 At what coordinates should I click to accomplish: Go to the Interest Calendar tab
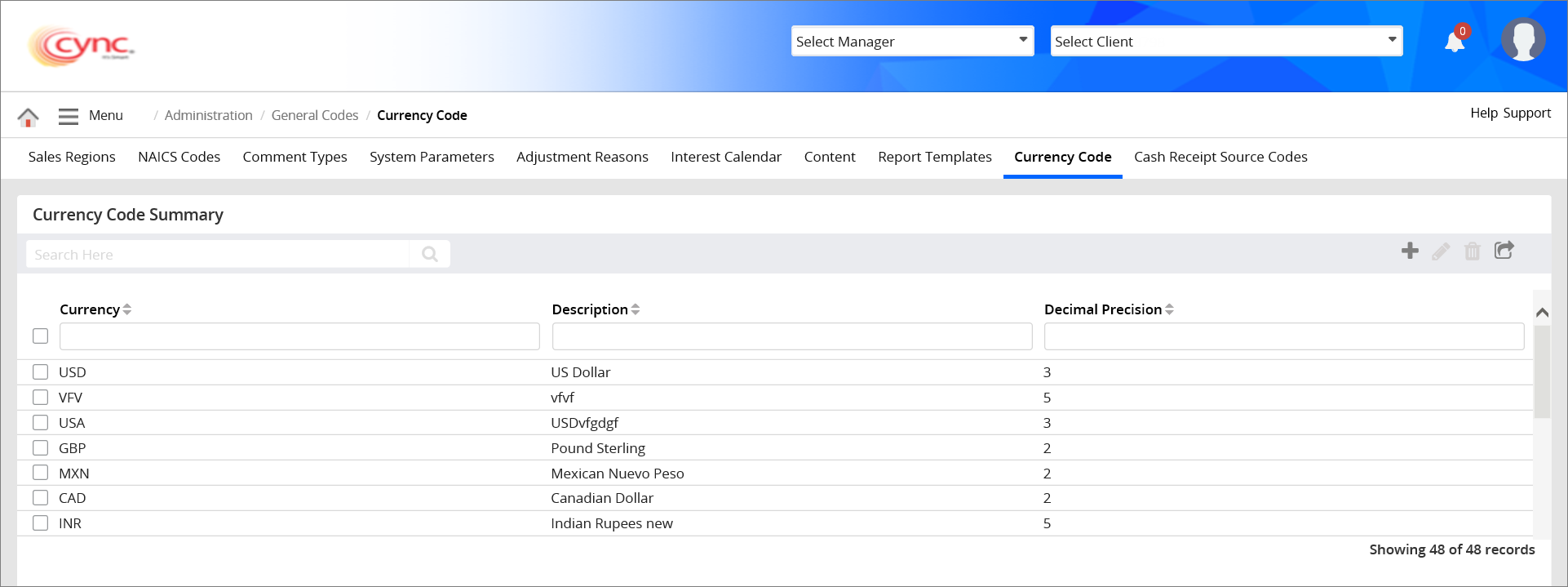point(725,157)
